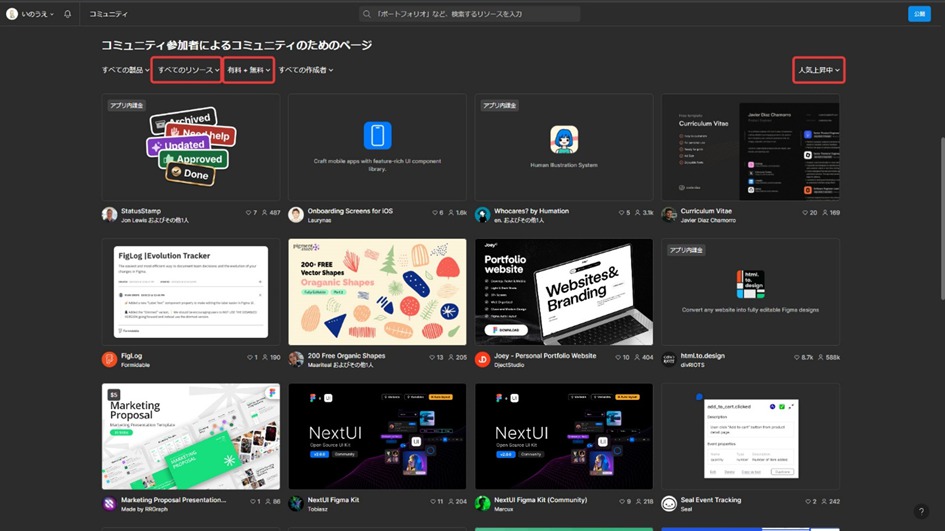Open the 200 Free Organic Shapes thumbnail
945x531 pixels.
[x=377, y=292]
